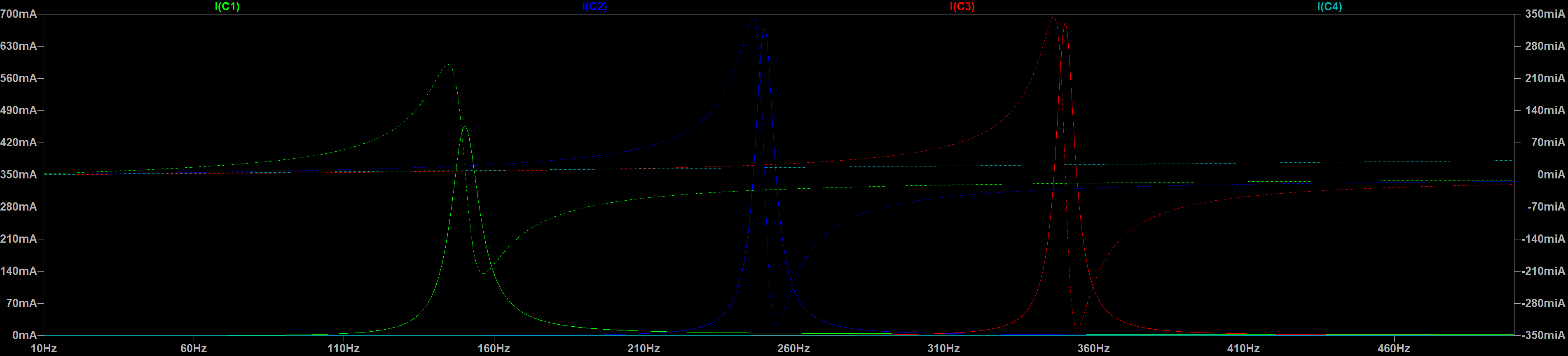Click the -70miA right axis label

click(x=1546, y=207)
